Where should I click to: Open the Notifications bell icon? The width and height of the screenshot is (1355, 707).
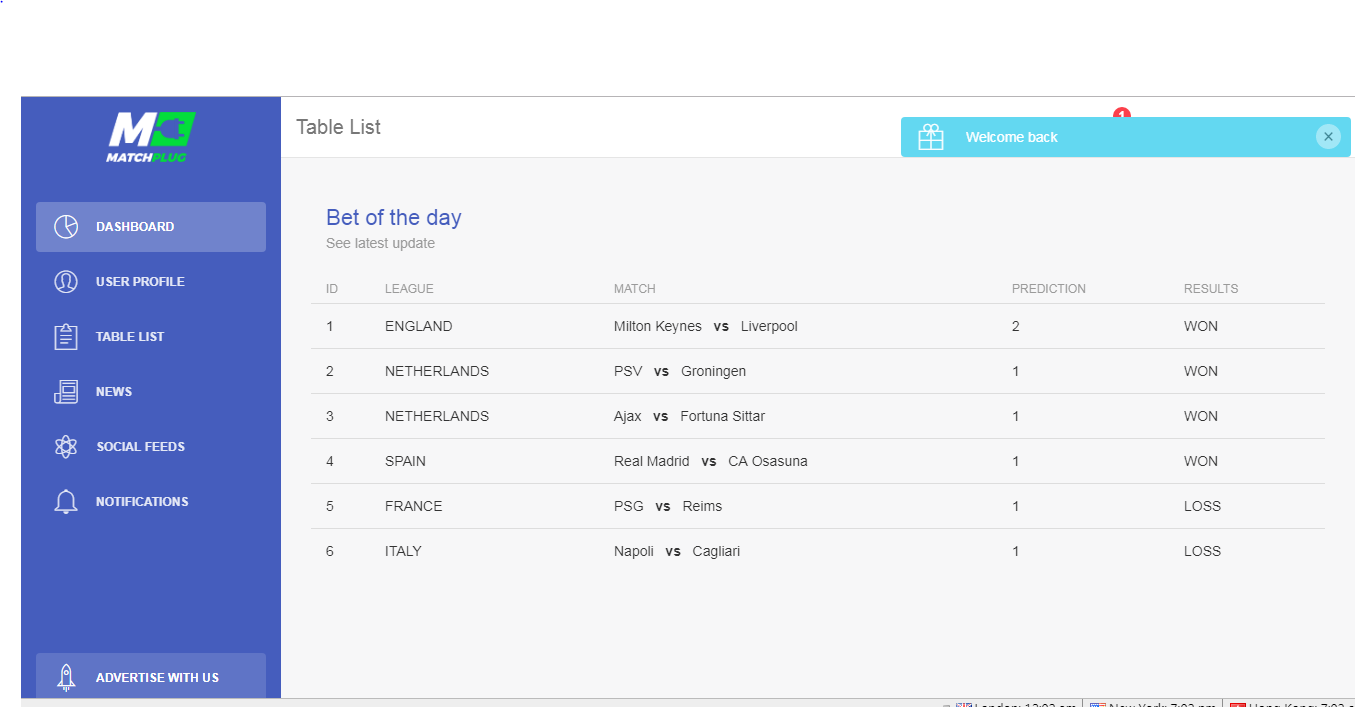[66, 502]
